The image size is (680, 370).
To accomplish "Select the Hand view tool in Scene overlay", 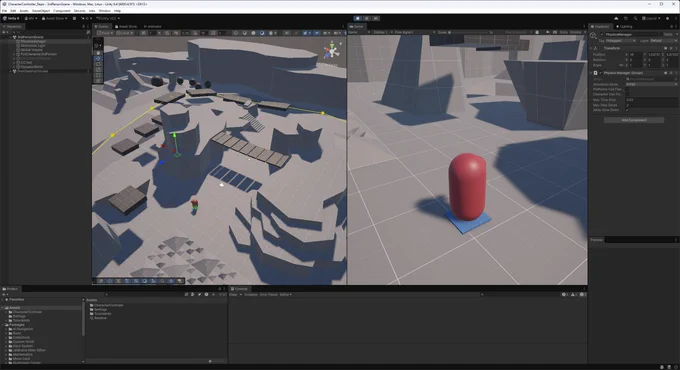I will coord(98,52).
